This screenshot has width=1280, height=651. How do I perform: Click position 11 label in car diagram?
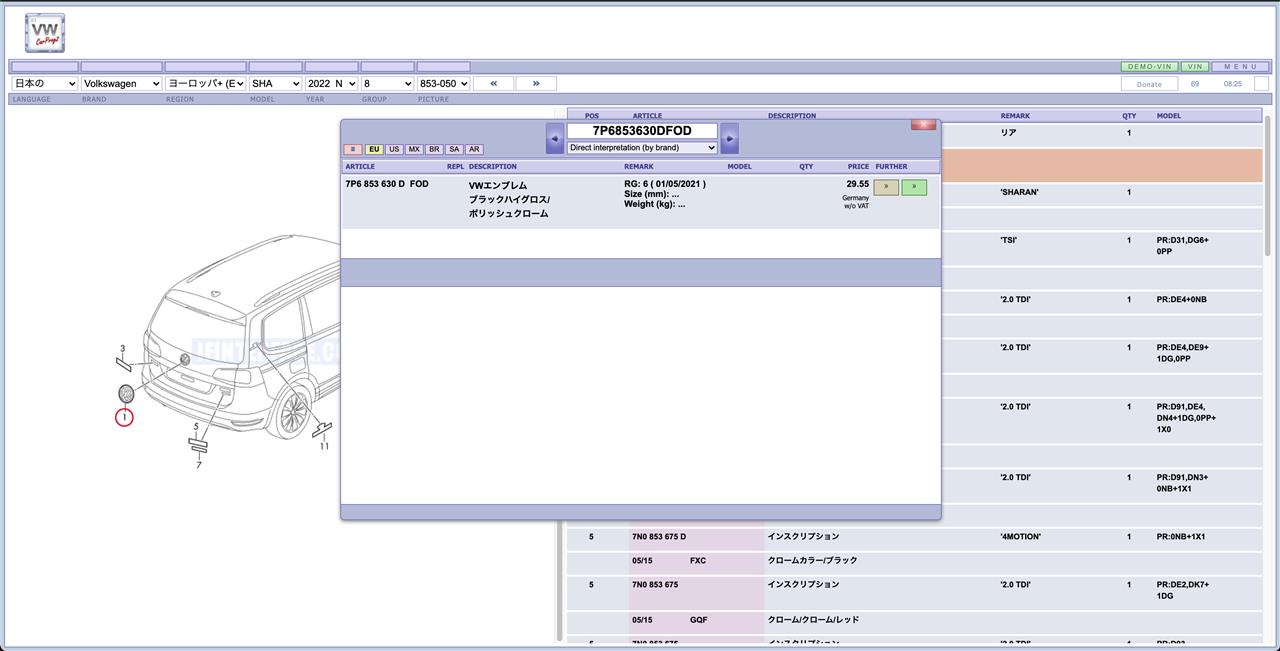(x=324, y=446)
